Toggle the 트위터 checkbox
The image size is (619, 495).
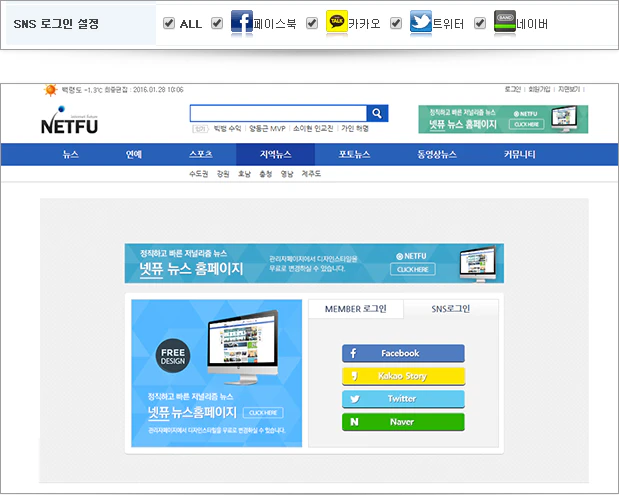click(x=396, y=23)
